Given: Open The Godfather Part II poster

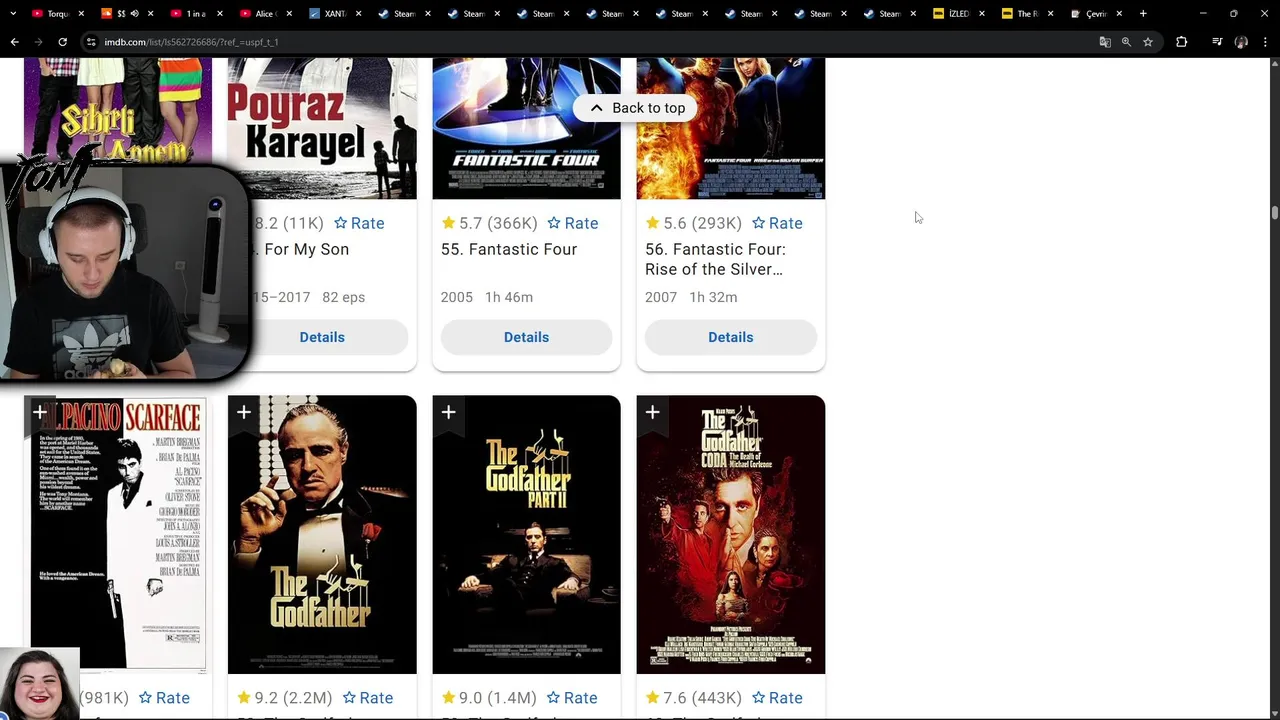Looking at the screenshot, I should click(526, 534).
